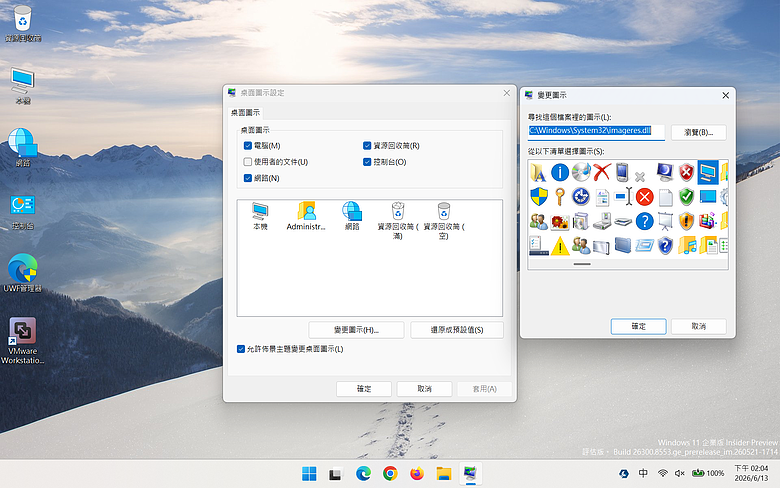
Task: Choose the monitor with moon sleep icon
Action: [x=665, y=172]
